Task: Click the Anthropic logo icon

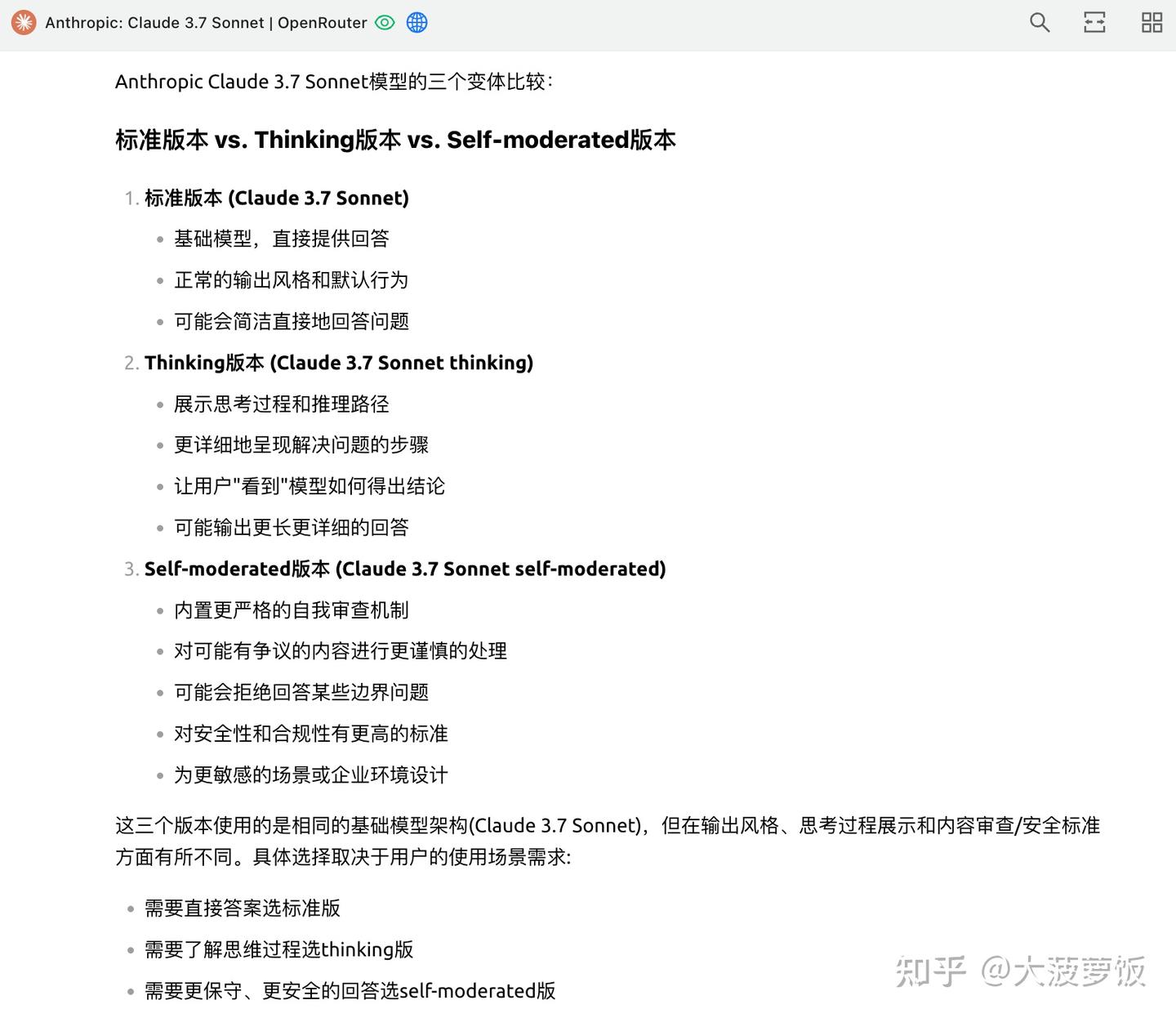Action: 24,22
